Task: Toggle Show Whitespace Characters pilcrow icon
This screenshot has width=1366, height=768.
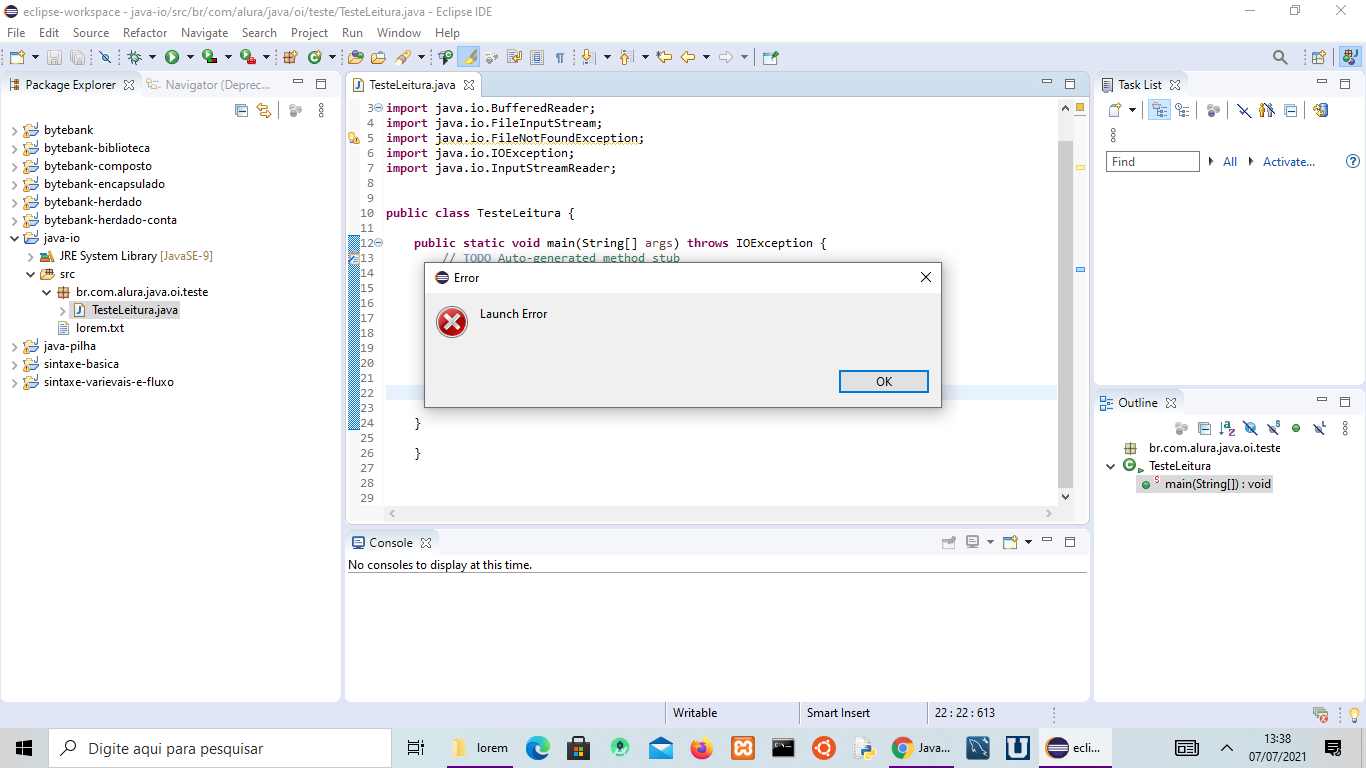Action: click(560, 58)
